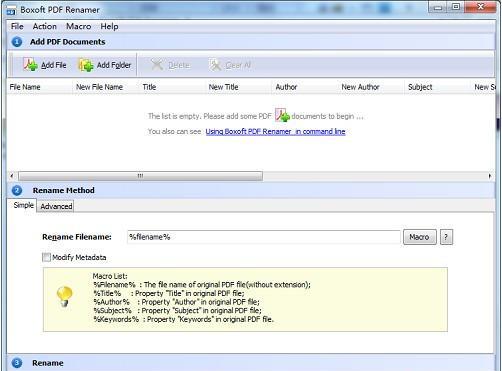502x371 pixels.
Task: Maximize the Boxoft PDF Renamer window
Action: point(456,7)
